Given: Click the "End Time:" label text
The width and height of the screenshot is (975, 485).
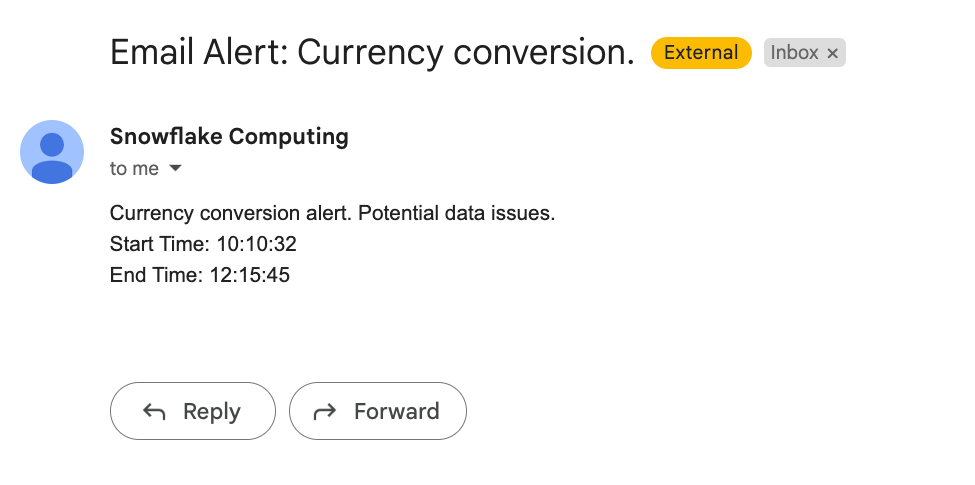Looking at the screenshot, I should pyautogui.click(x=156, y=275).
